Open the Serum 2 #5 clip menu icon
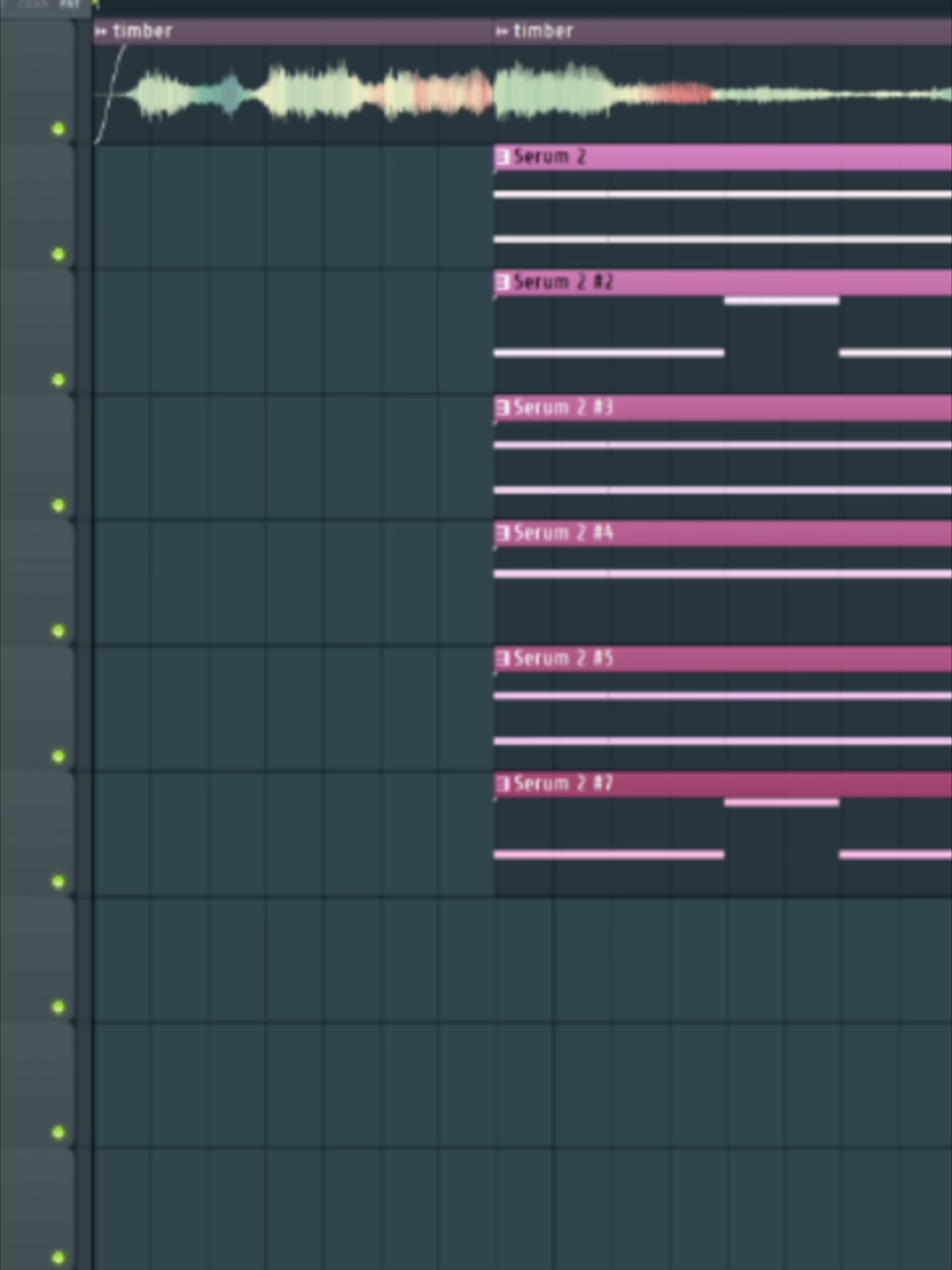The height and width of the screenshot is (1270, 952). (501, 659)
